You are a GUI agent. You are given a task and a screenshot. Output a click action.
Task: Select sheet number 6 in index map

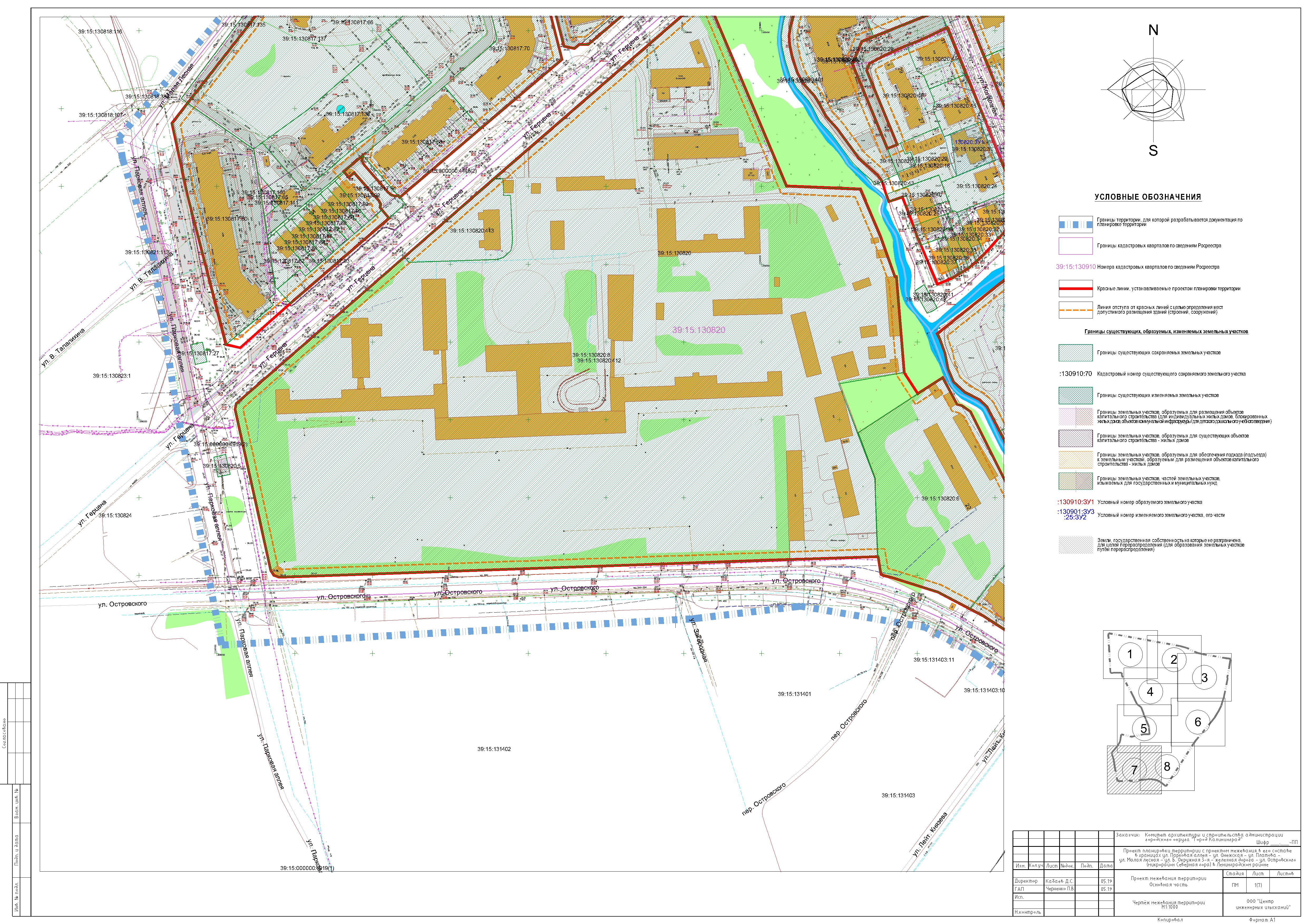[1197, 722]
